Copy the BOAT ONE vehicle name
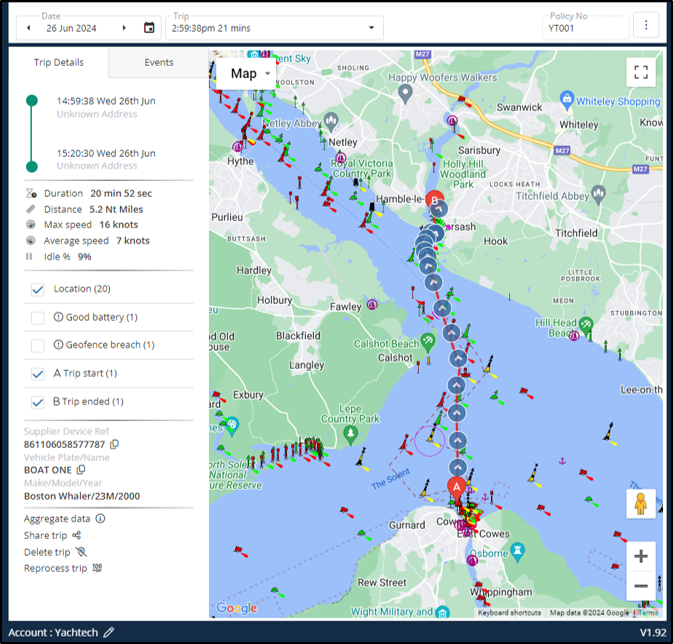Viewport: 673px width, 644px height. (x=81, y=470)
